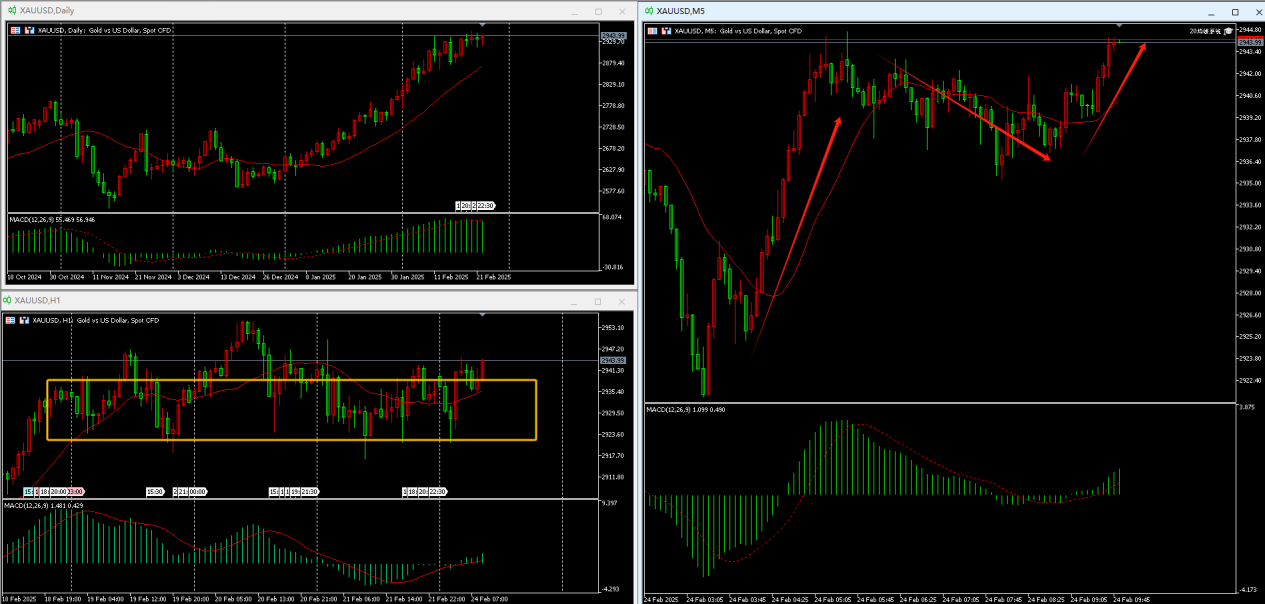Click the 21:30 news event marker on H1 chart

coord(310,492)
